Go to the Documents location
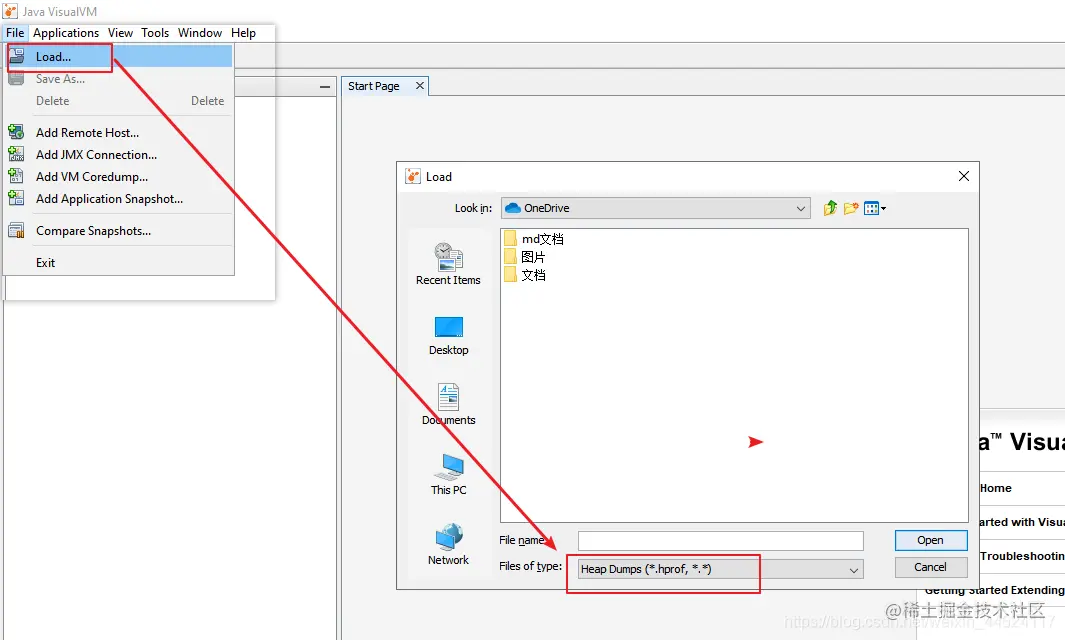This screenshot has width=1065, height=640. pos(448,405)
